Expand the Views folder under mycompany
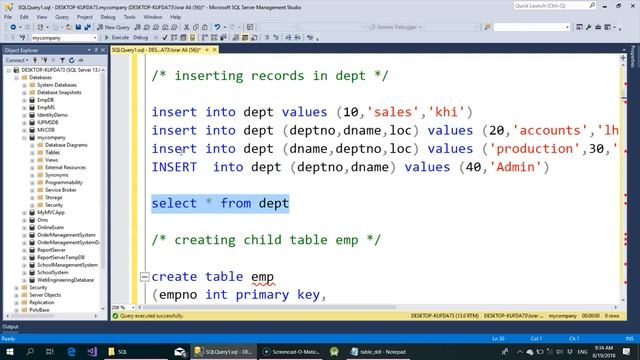 click(32, 160)
